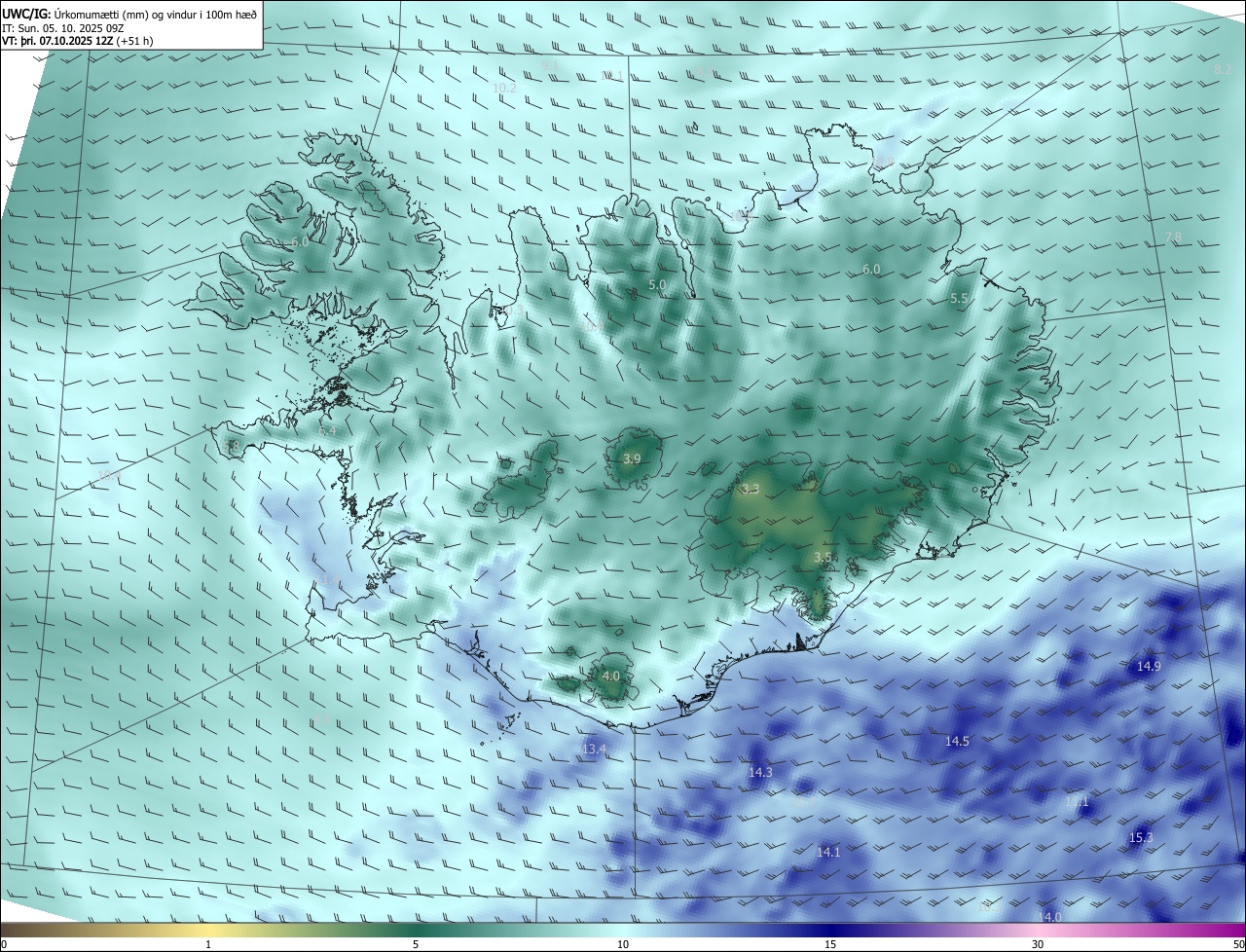
Task: Click the 10.2 value north of the Westfjords
Action: click(504, 88)
